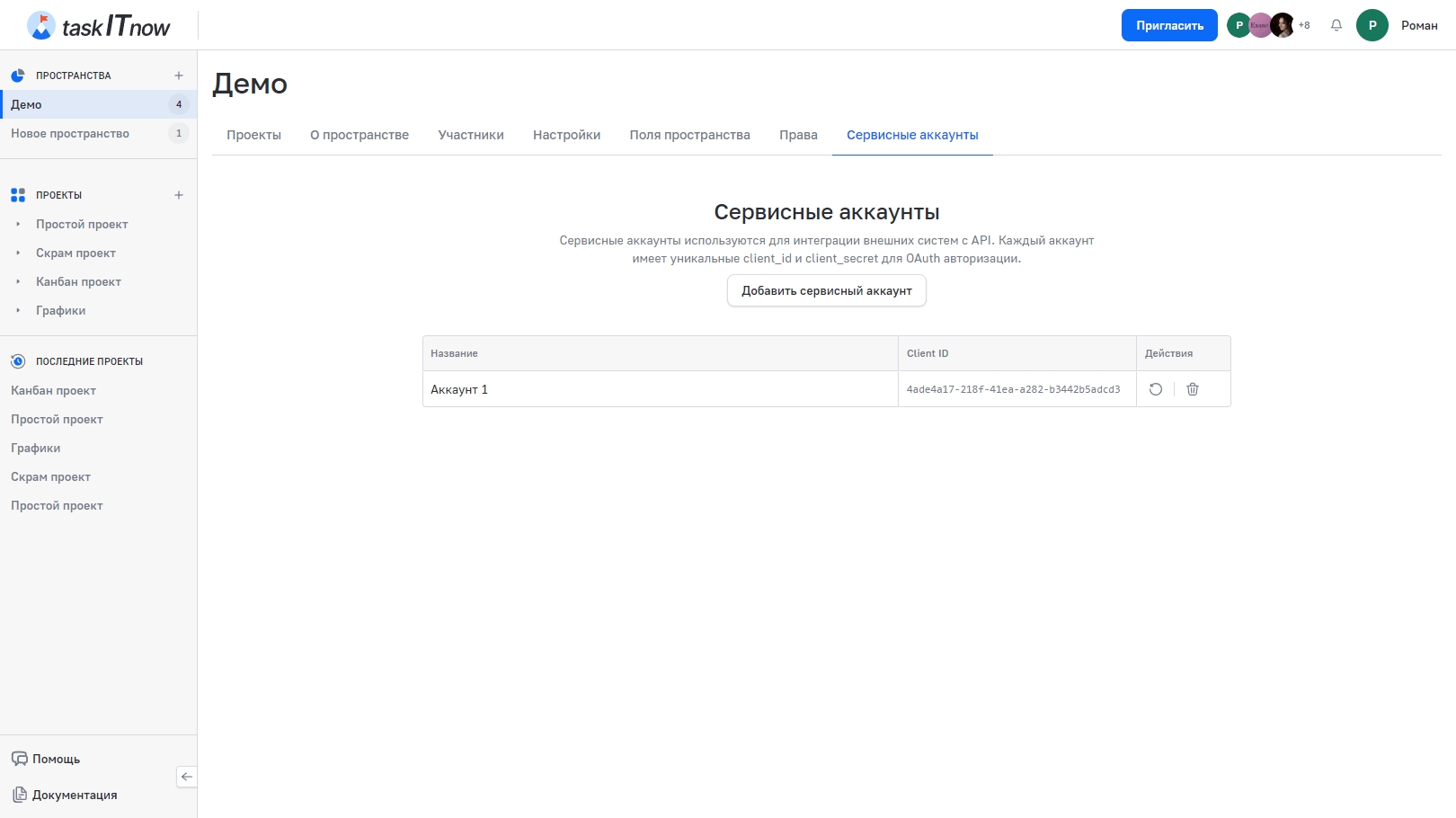Add a new space with the plus icon
The width and height of the screenshot is (1456, 818).
pos(179,76)
